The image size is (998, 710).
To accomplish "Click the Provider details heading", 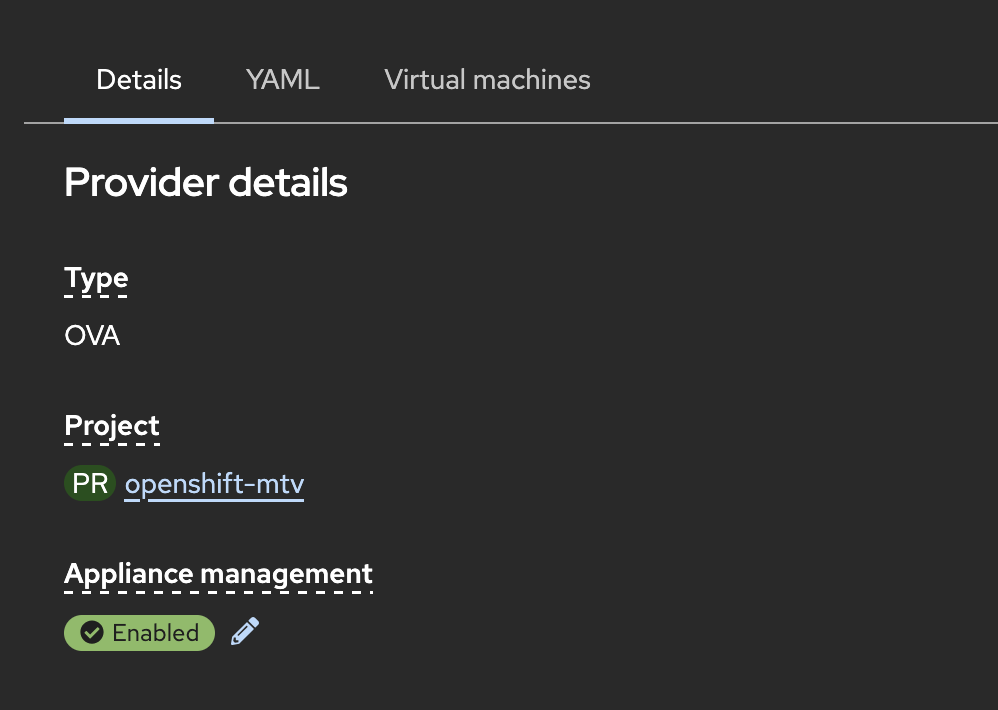I will [x=206, y=183].
